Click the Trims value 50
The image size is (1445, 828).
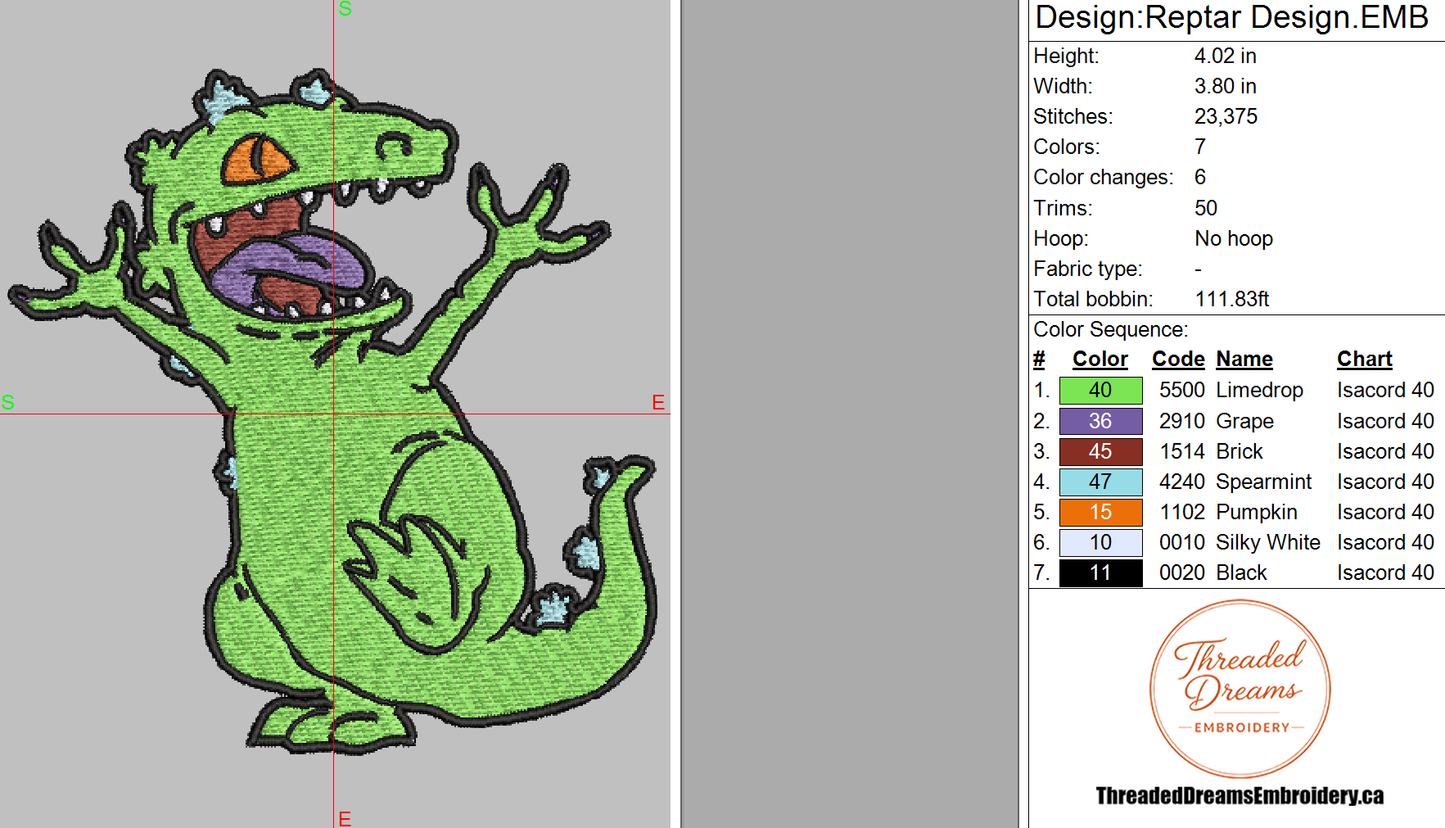pyautogui.click(x=1206, y=208)
